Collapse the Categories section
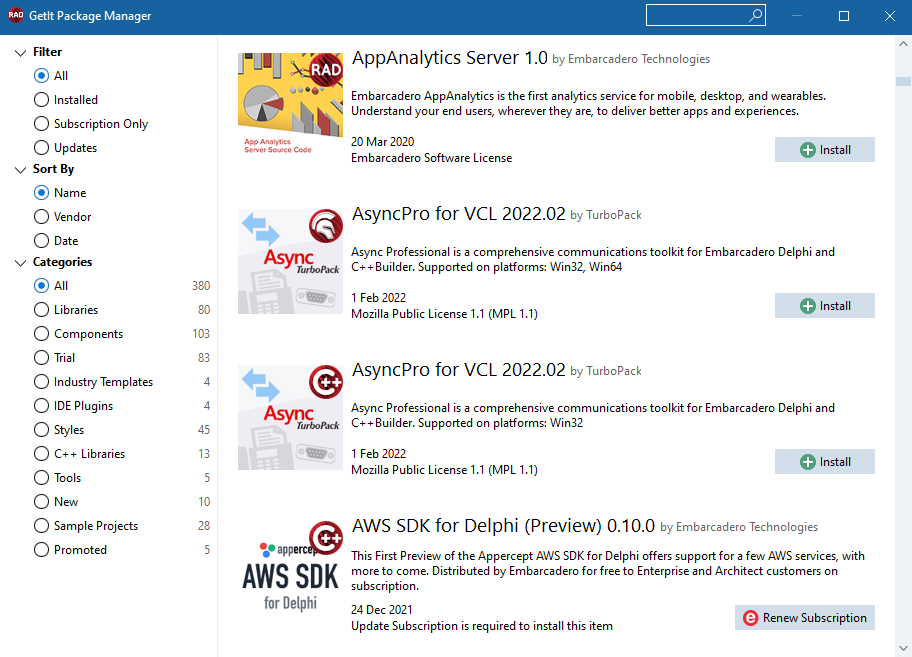The image size is (912, 657). click(20, 263)
